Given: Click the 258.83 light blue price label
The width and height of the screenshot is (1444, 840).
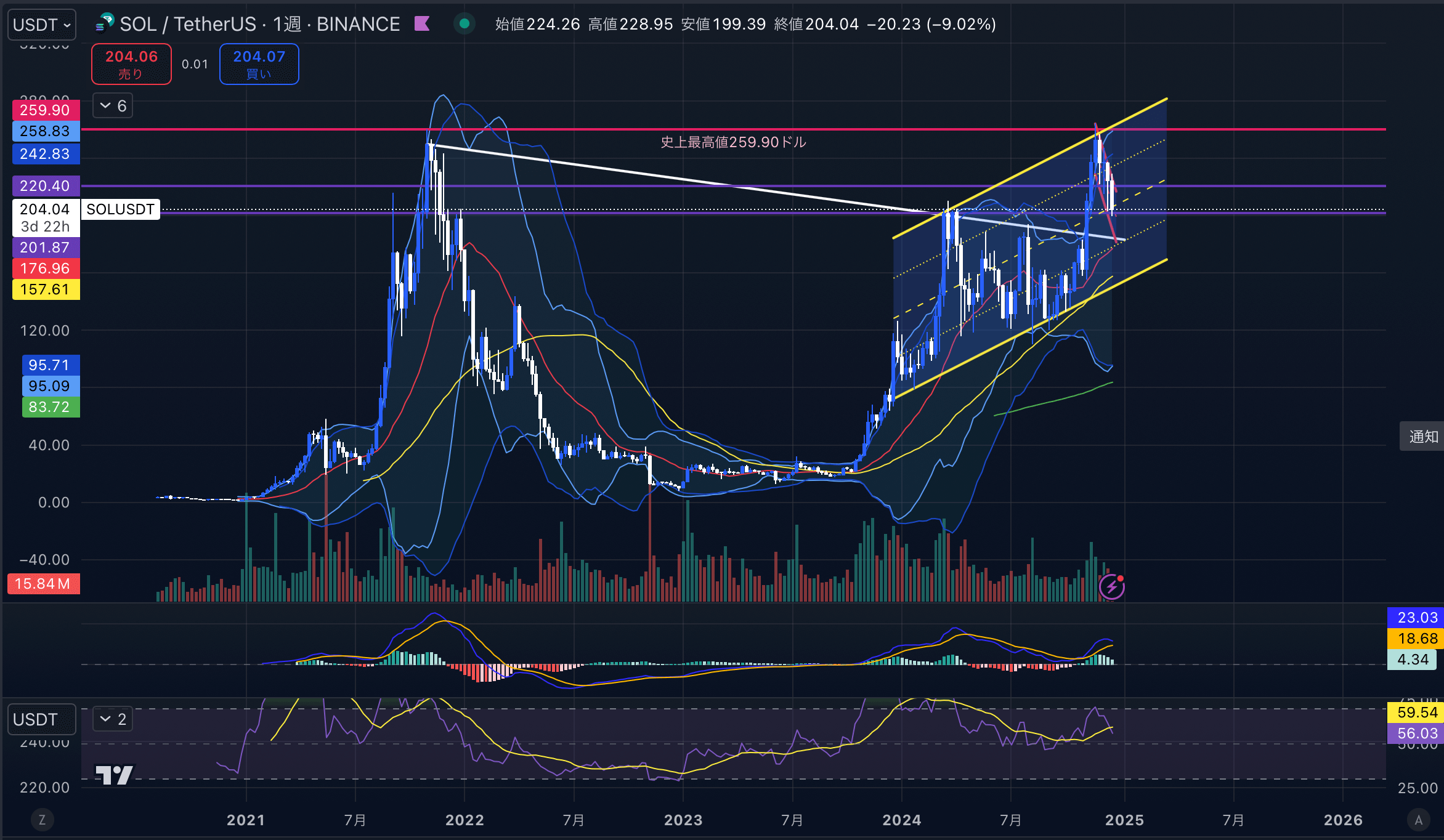Looking at the screenshot, I should 46,131.
